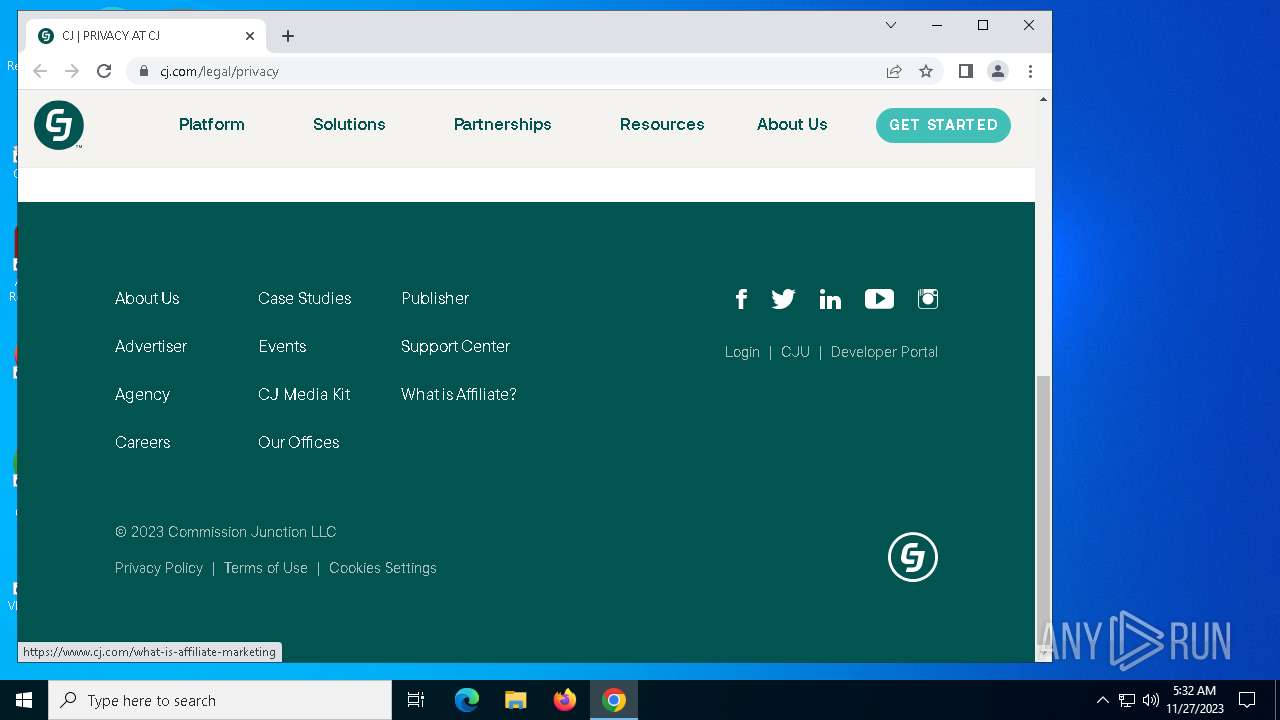Open the Publisher footer link
Screen dimensions: 1280x720
point(435,298)
